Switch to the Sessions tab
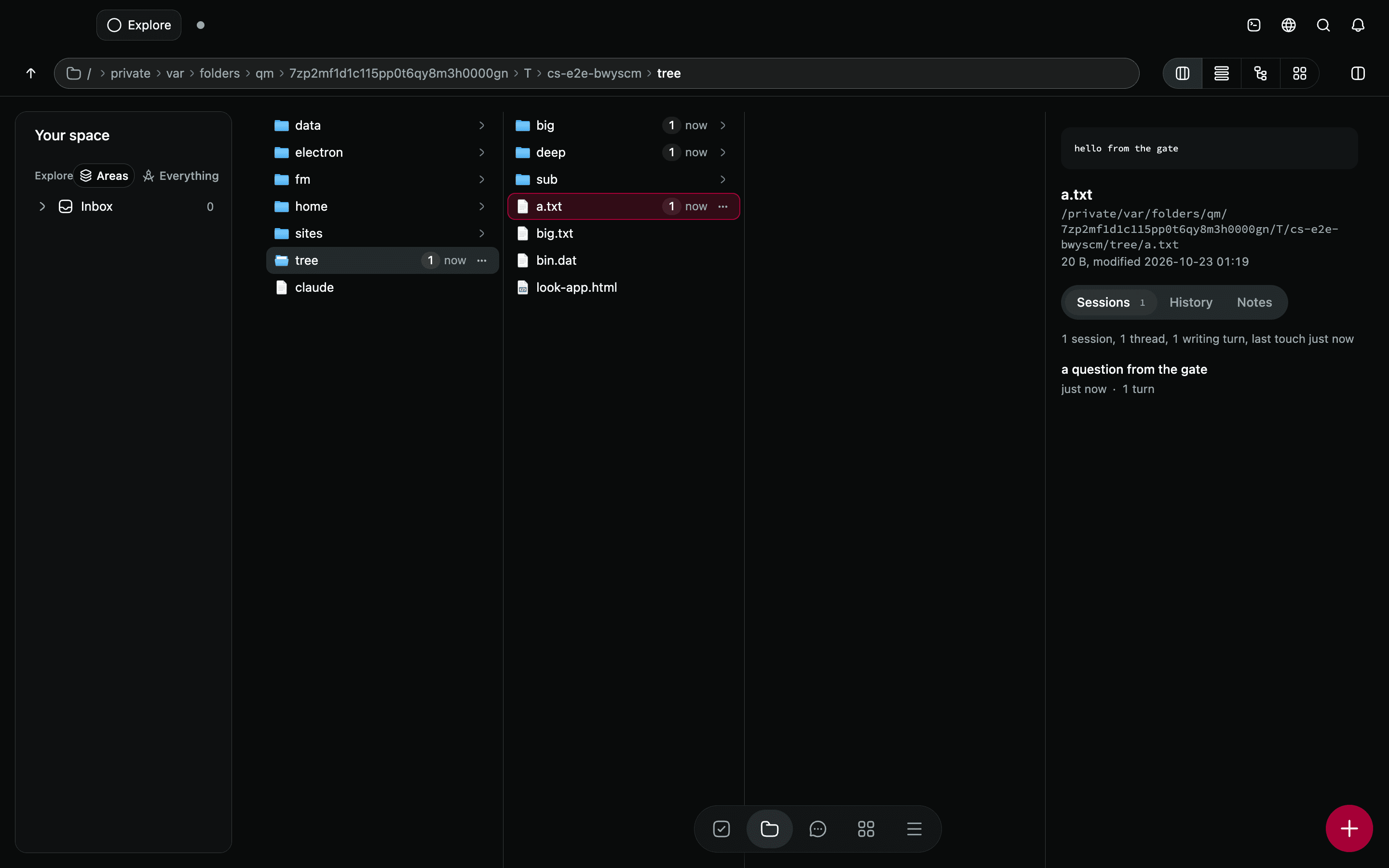This screenshot has width=1389, height=868. click(x=1110, y=302)
